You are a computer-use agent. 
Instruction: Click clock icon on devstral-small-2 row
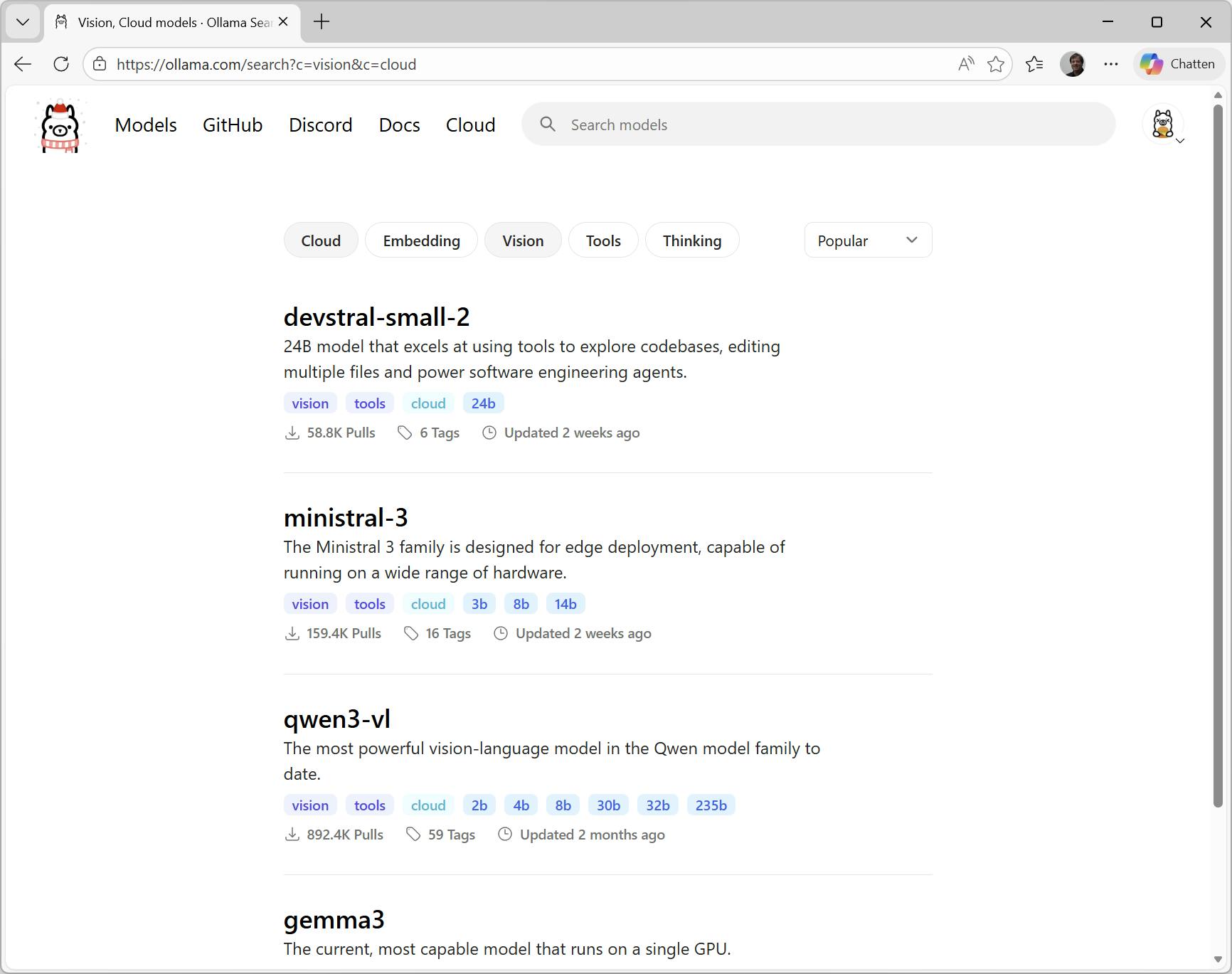(x=489, y=433)
